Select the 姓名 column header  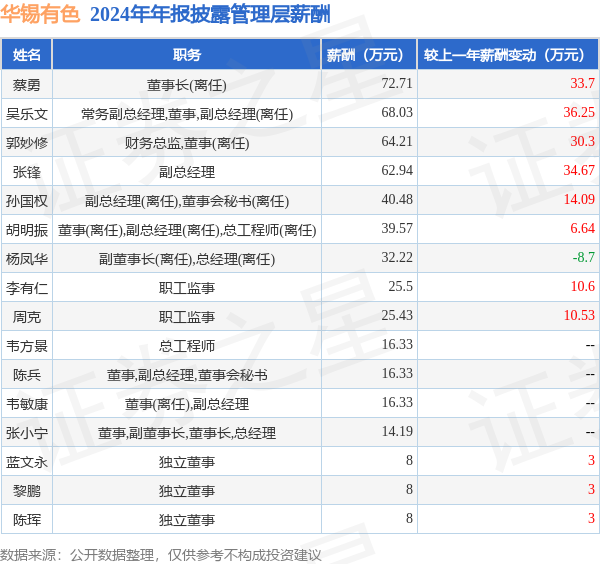pos(26,55)
